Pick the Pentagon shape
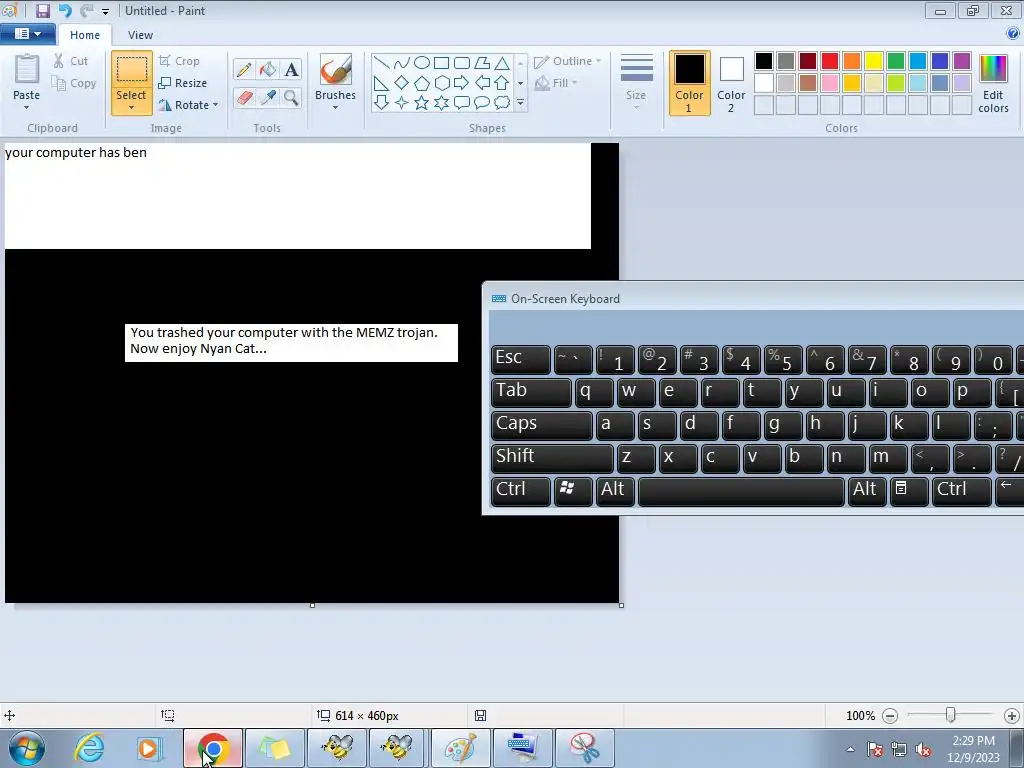Screen dimensions: 1024x768 click(422, 83)
